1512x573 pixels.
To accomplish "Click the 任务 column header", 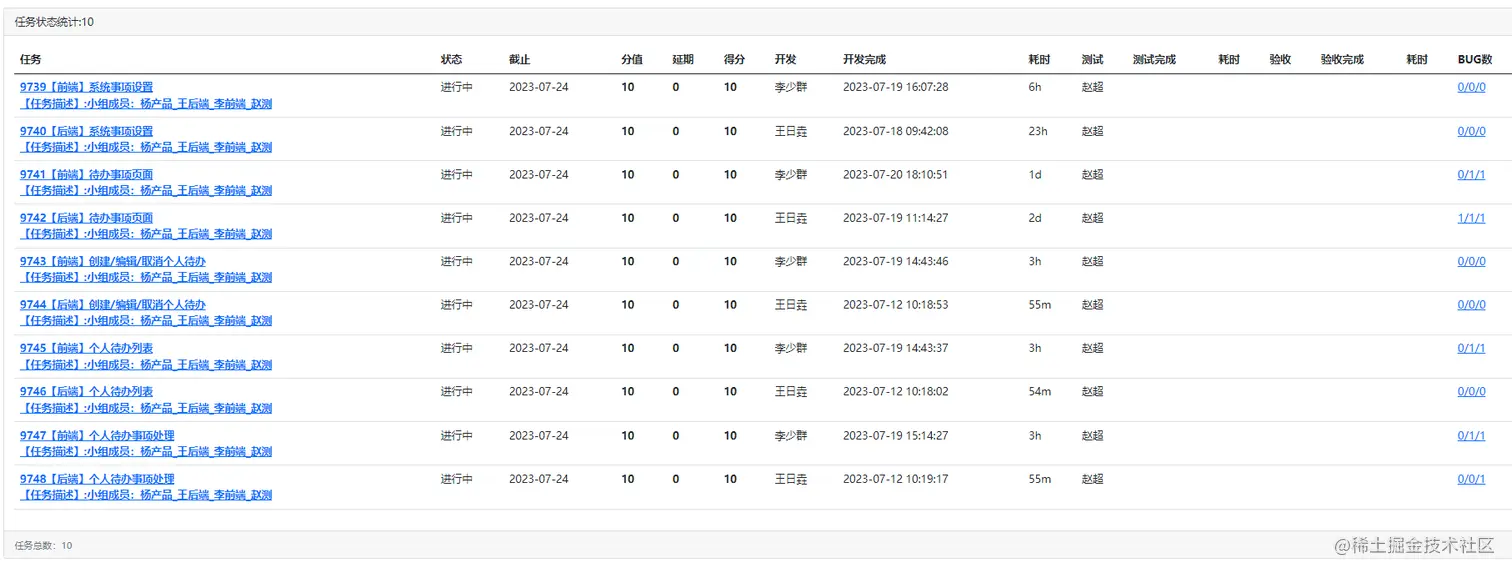I will pos(31,60).
